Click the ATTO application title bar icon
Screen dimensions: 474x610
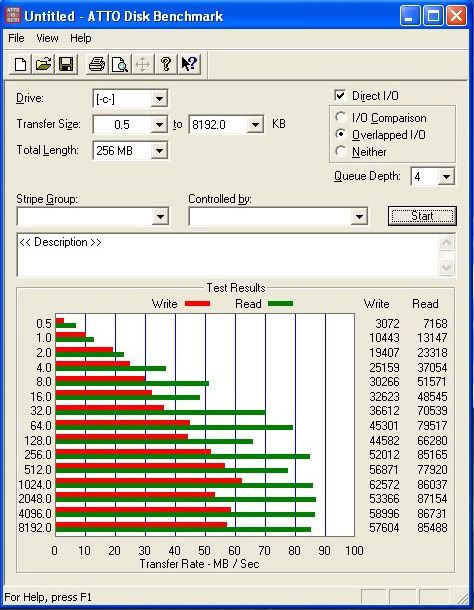(x=13, y=16)
